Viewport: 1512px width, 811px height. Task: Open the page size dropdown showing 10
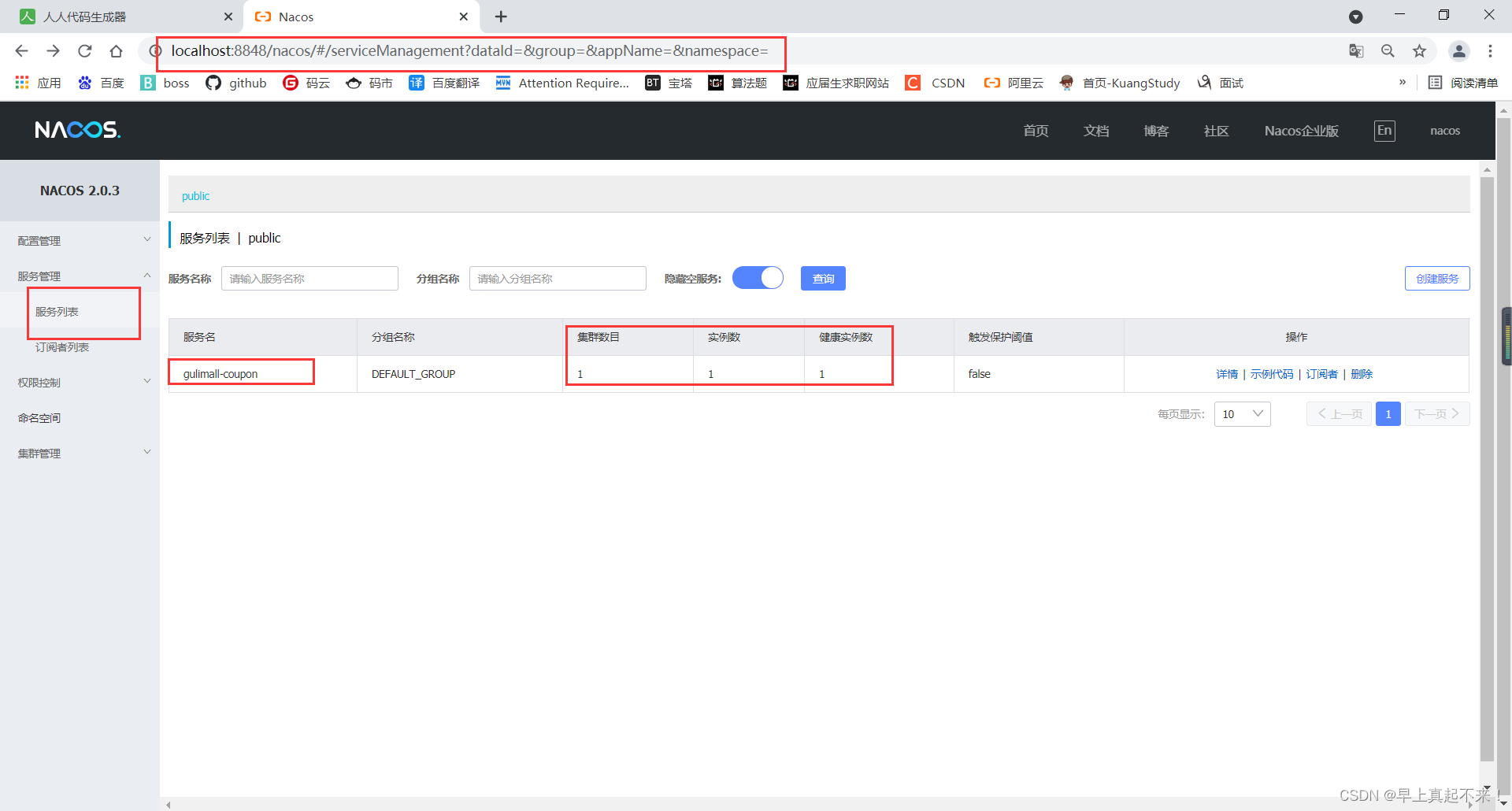click(x=1243, y=414)
